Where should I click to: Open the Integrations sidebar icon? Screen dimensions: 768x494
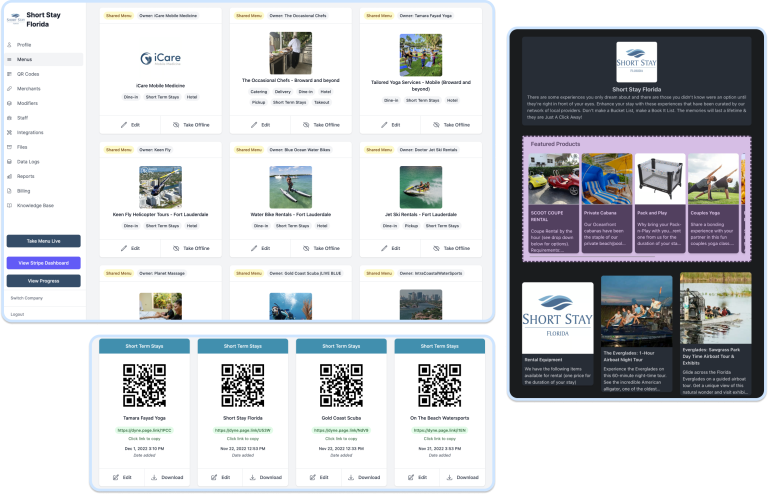tap(9, 133)
